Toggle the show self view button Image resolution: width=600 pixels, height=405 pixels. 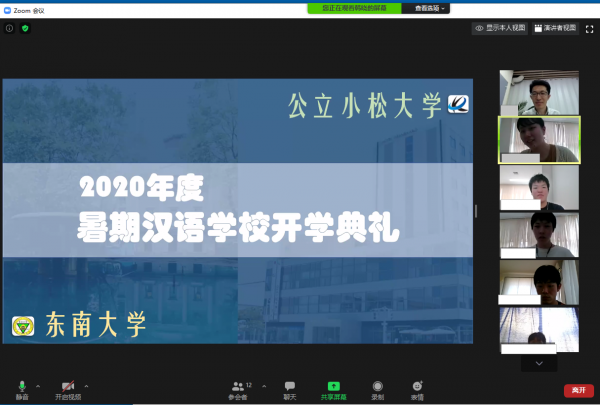500,28
